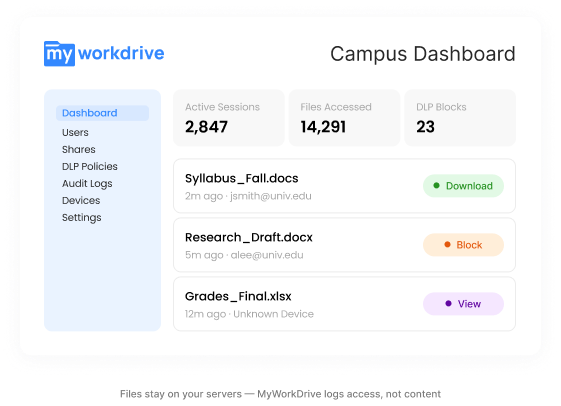
Task: Open Settings from the sidebar
Action: 82,217
